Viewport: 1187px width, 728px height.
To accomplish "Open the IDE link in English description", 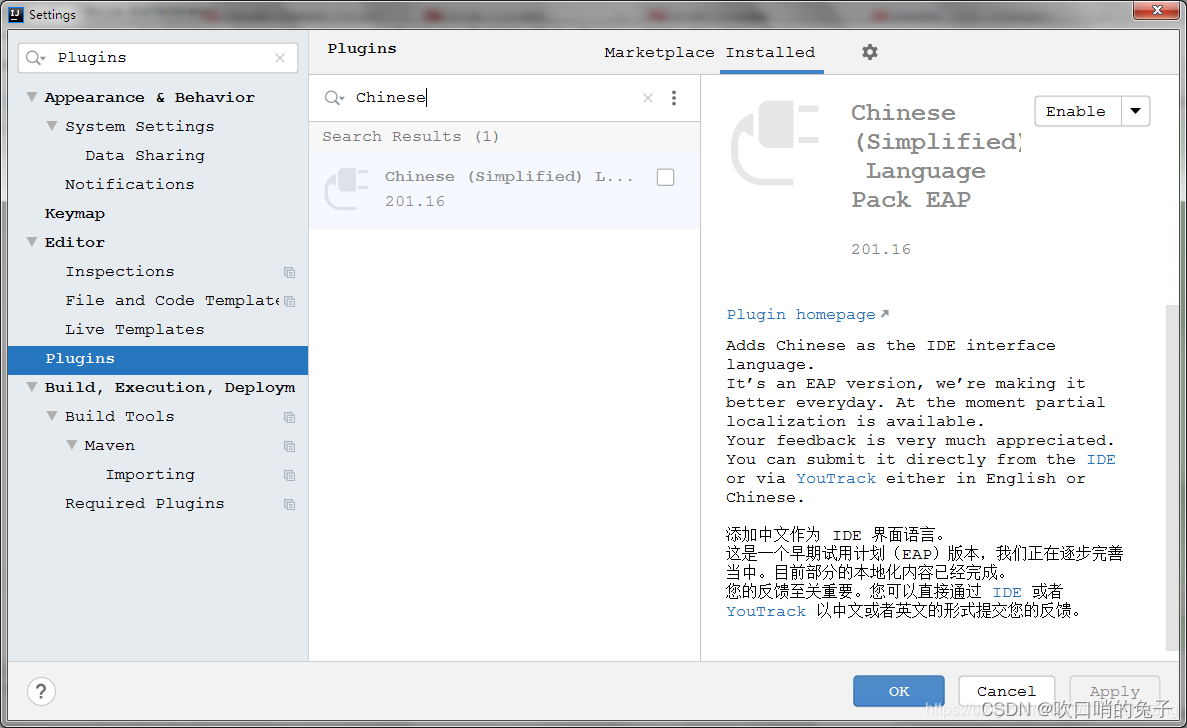I will click(1101, 459).
